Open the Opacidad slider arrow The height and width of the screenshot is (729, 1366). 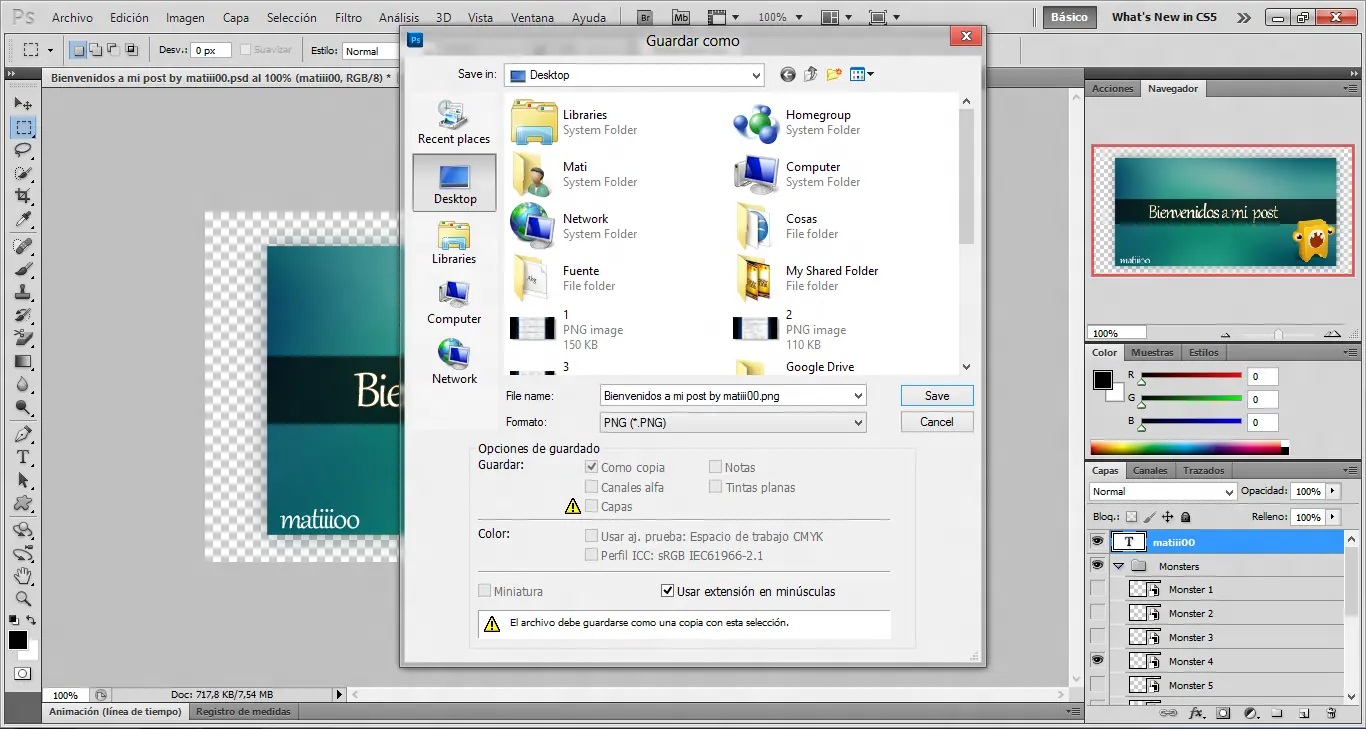tap(1332, 492)
